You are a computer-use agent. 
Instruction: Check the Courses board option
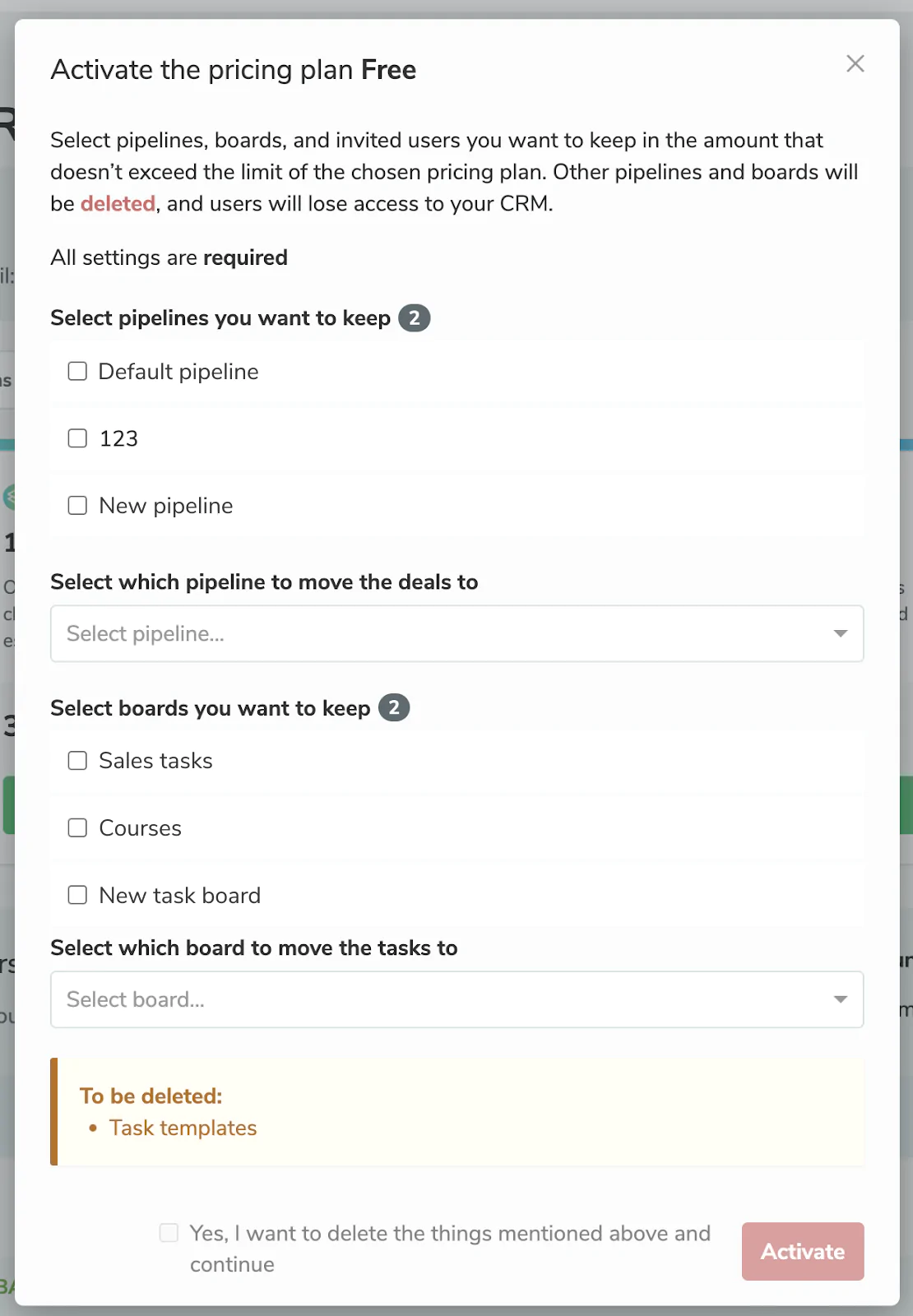[x=77, y=827]
